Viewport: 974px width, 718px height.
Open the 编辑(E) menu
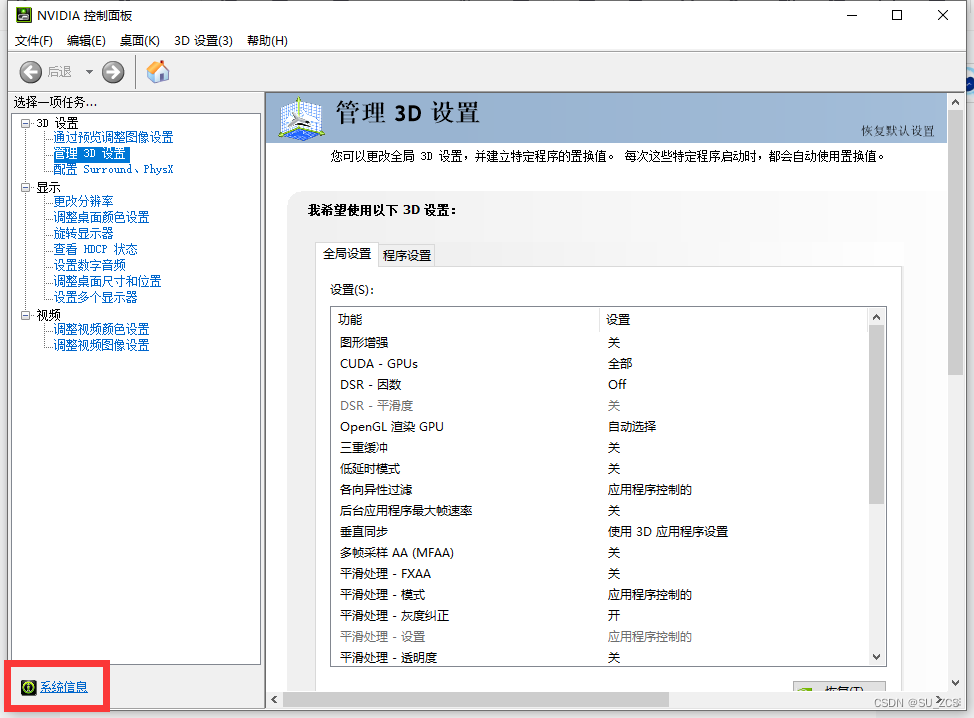click(86, 40)
